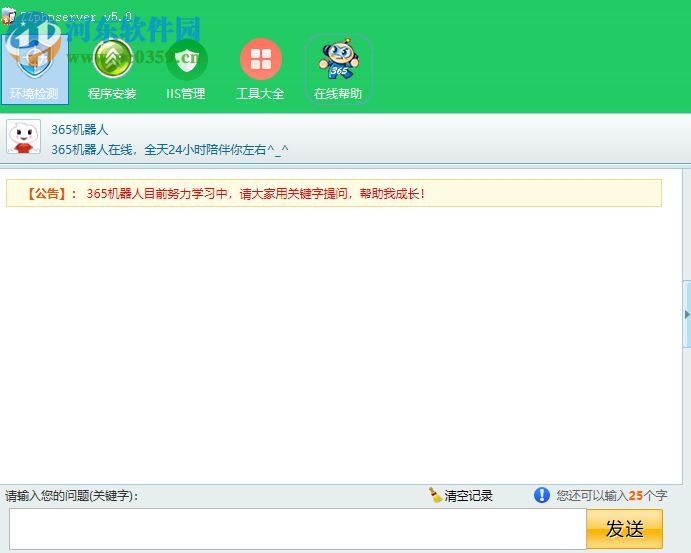Click the 您还可以输入25个字 counter text
691x553 pixels.
point(612,496)
